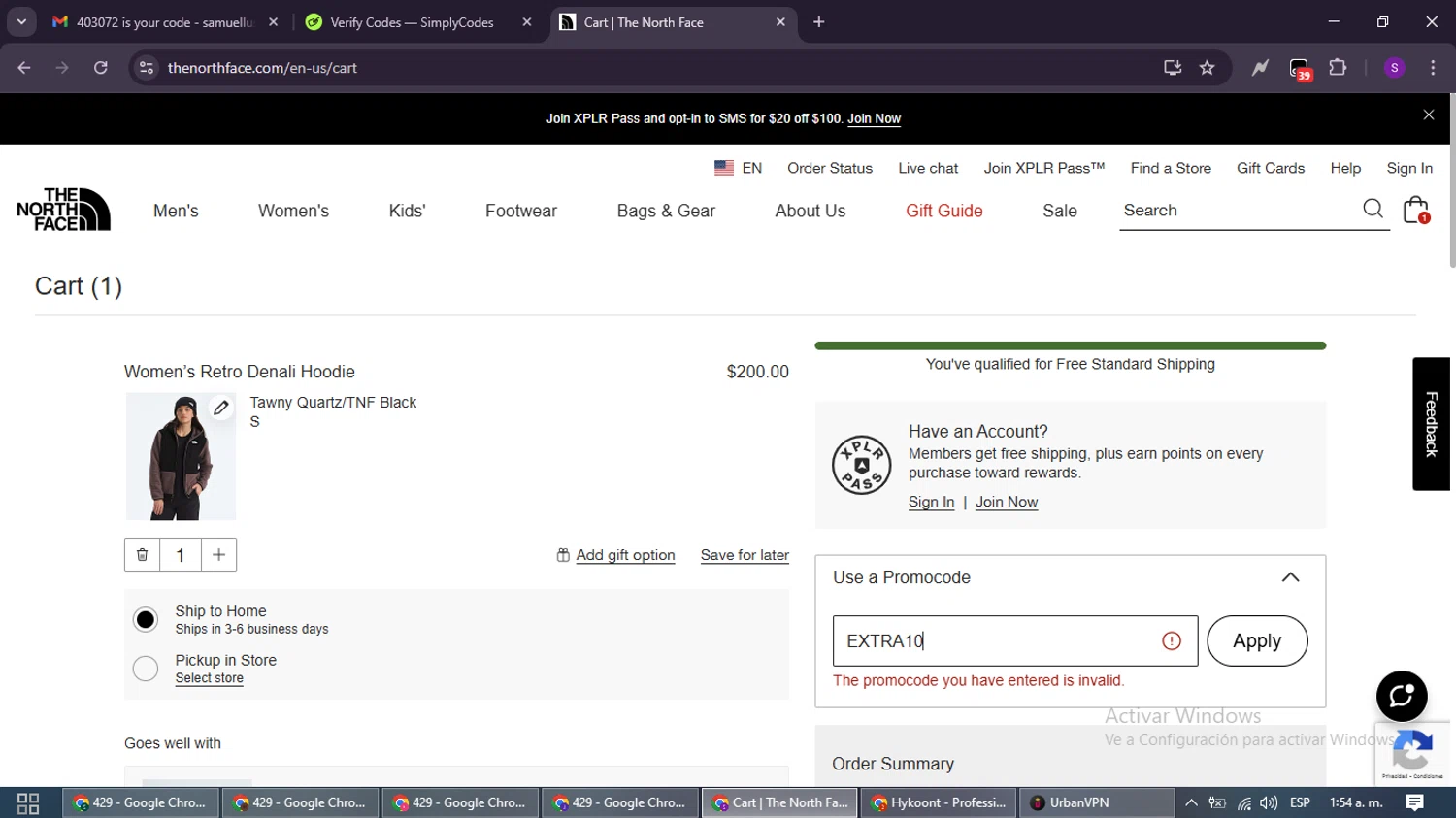Switch to the Verify Codes SimplyCodes tab
The height and width of the screenshot is (818, 1456).
417,21
